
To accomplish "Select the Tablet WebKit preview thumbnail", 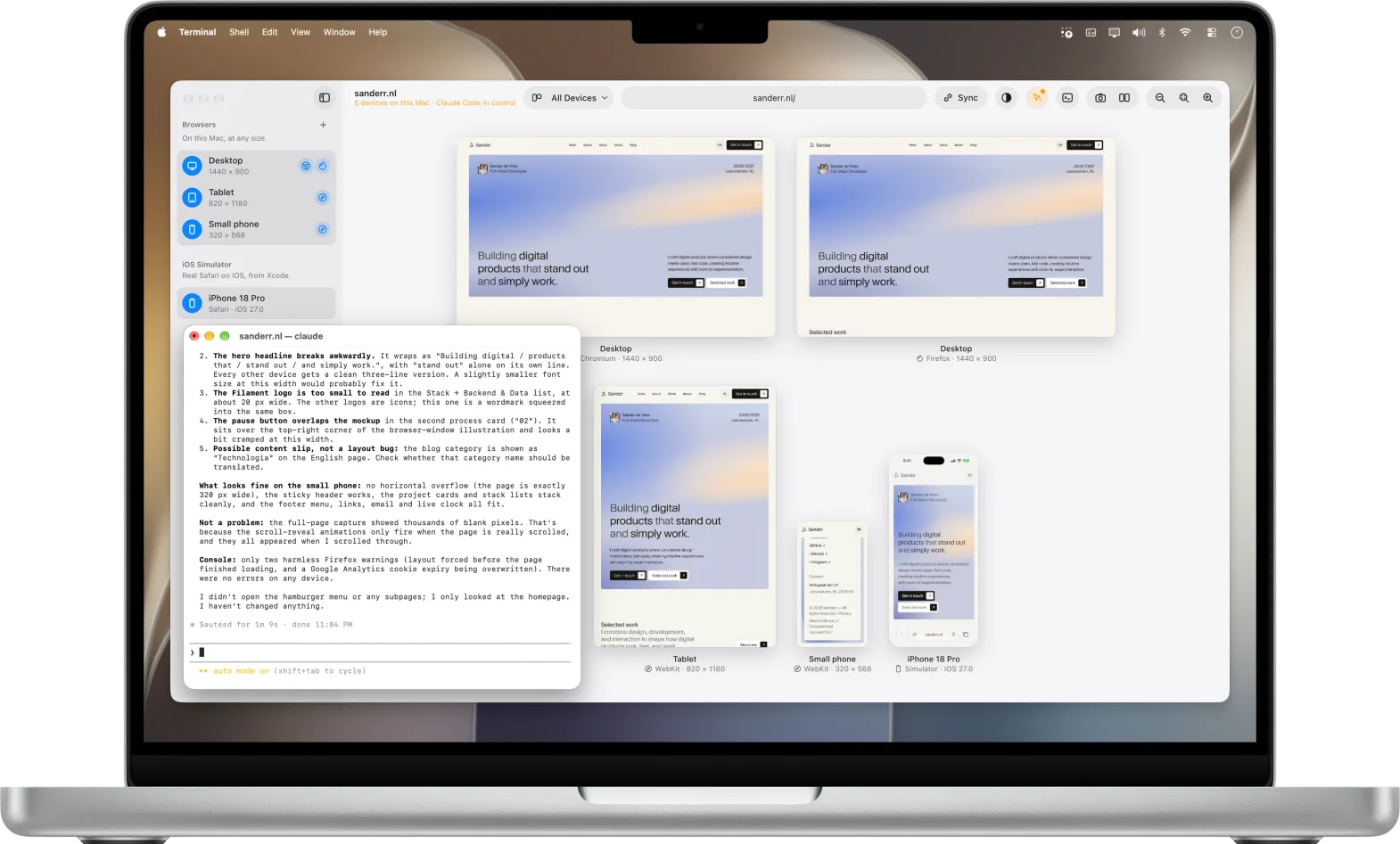I will pyautogui.click(x=685, y=517).
